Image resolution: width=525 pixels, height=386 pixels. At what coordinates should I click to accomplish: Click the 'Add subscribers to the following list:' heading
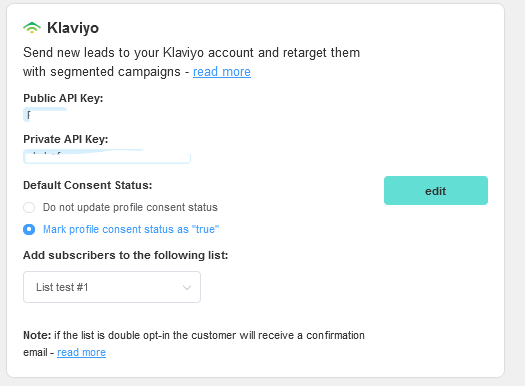(x=126, y=255)
